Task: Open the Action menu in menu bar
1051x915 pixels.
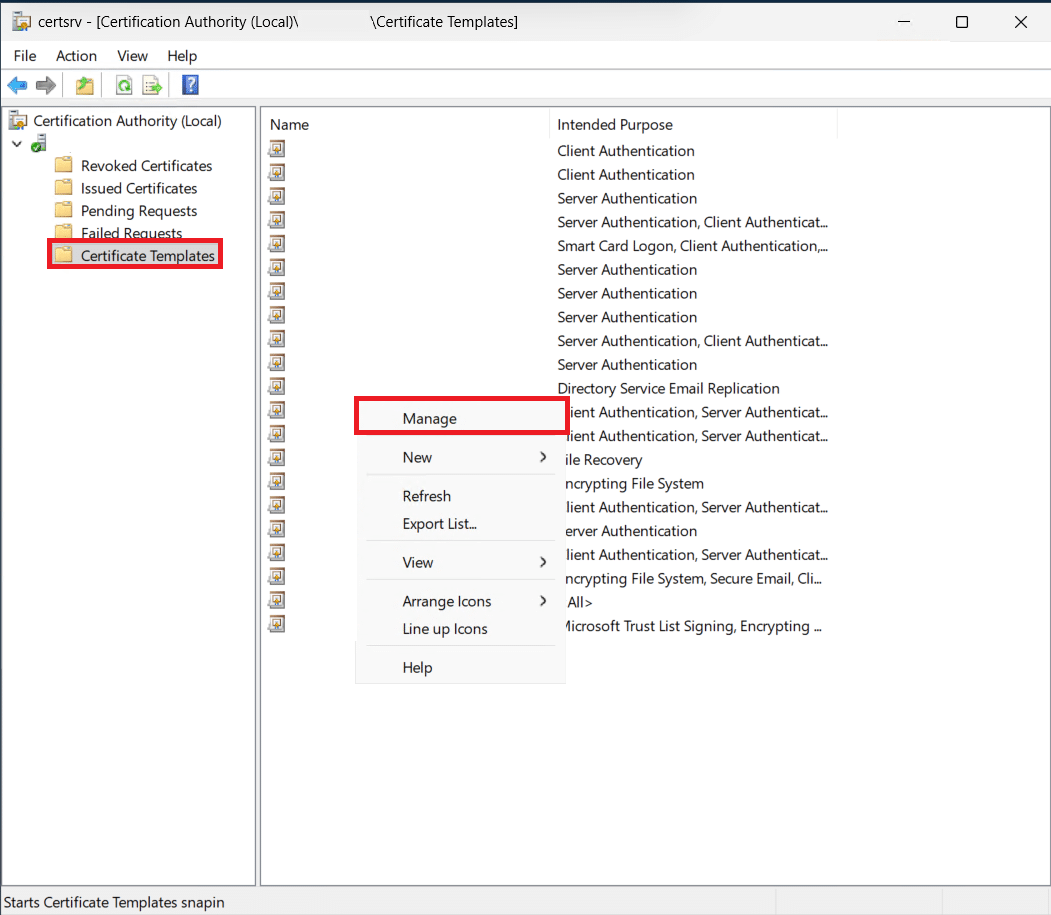Action: (76, 56)
